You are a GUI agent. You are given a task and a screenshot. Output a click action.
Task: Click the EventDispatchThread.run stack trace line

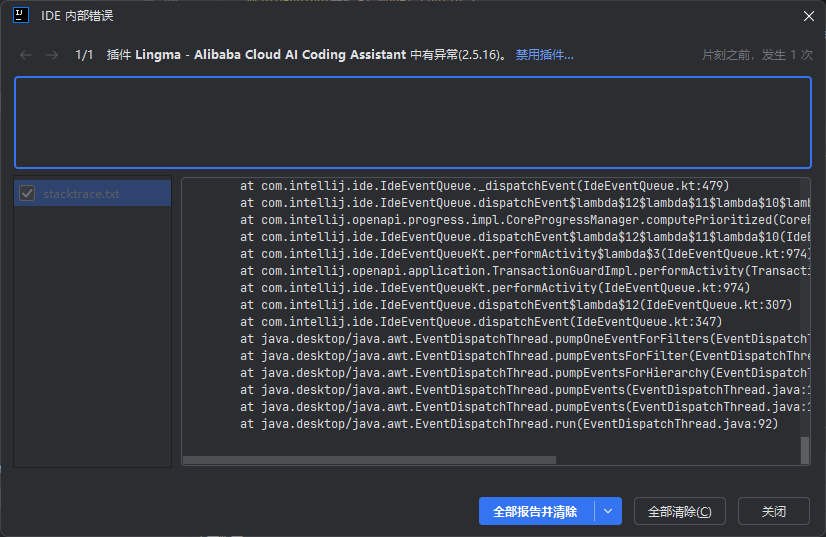tap(509, 424)
